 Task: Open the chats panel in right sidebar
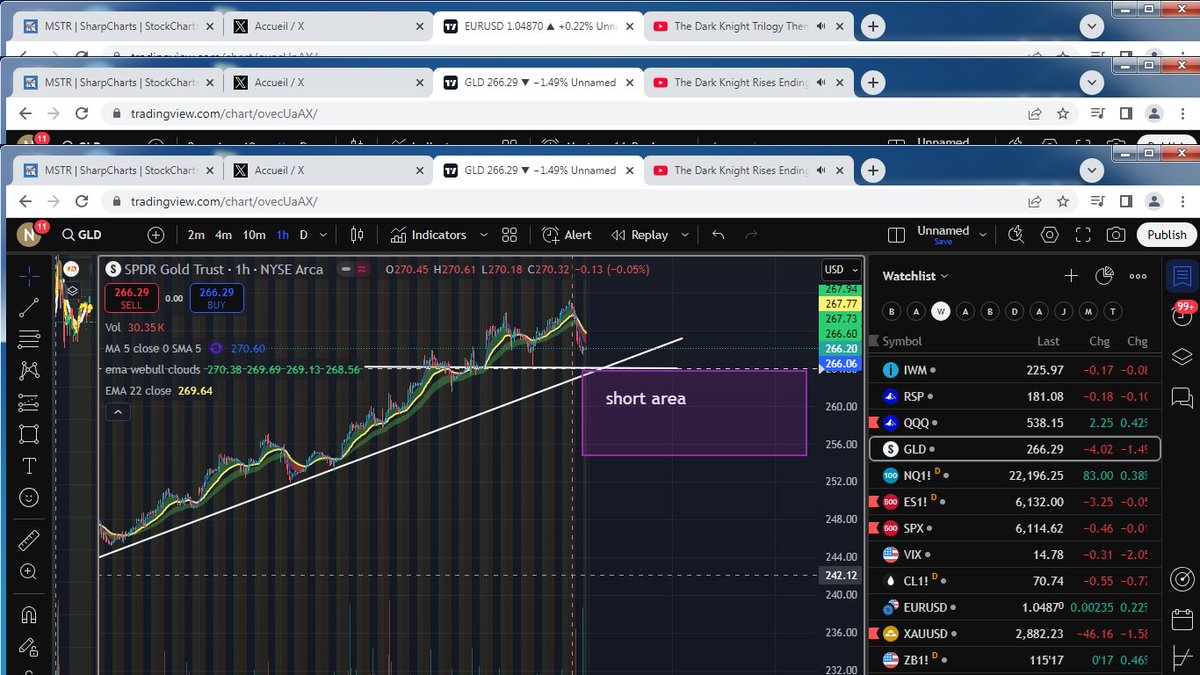point(1182,398)
